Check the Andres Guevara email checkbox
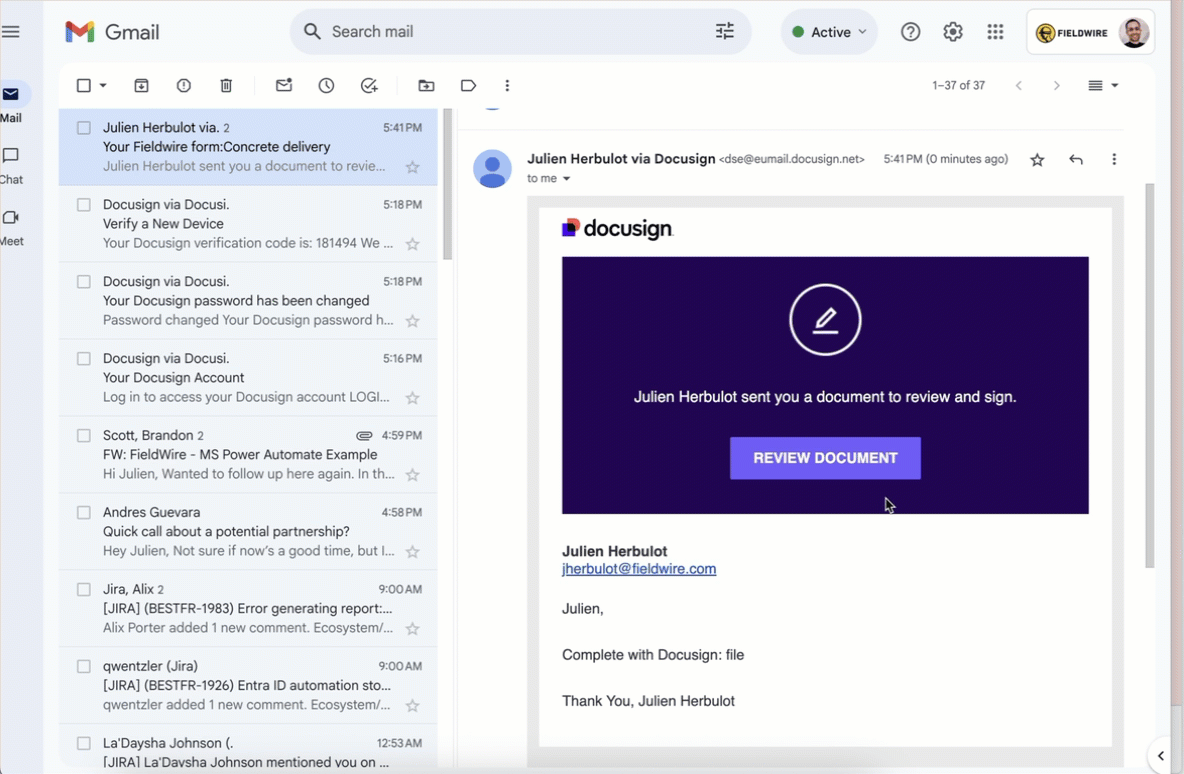 [84, 513]
